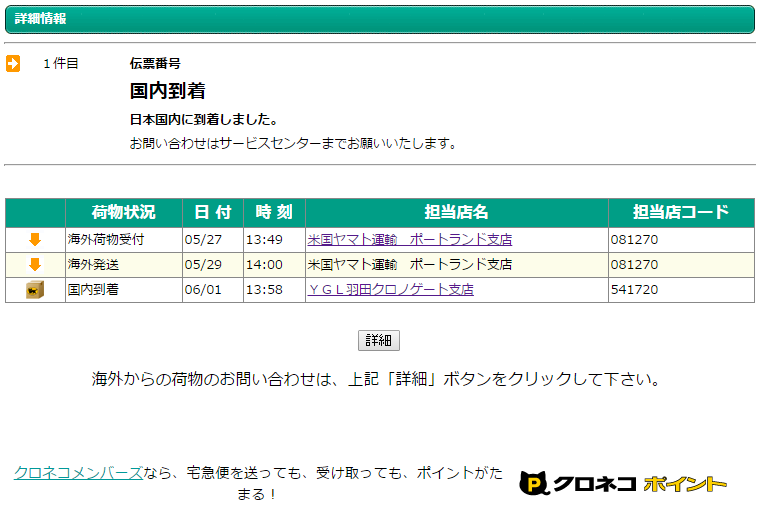This screenshot has height=507, width=758.
Task: Select the 担当店名 column header
Action: pyautogui.click(x=456, y=212)
